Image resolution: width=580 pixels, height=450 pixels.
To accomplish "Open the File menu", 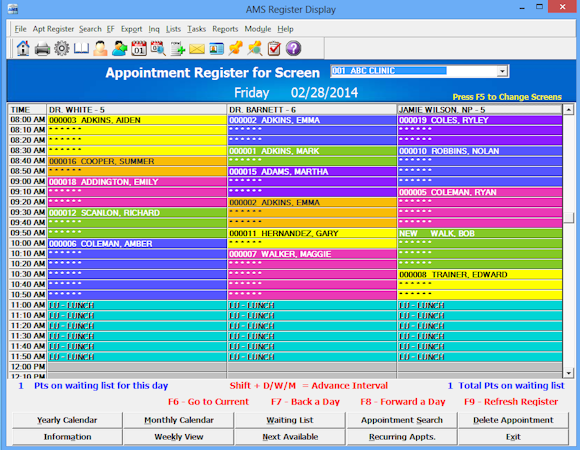I will (x=20, y=29).
